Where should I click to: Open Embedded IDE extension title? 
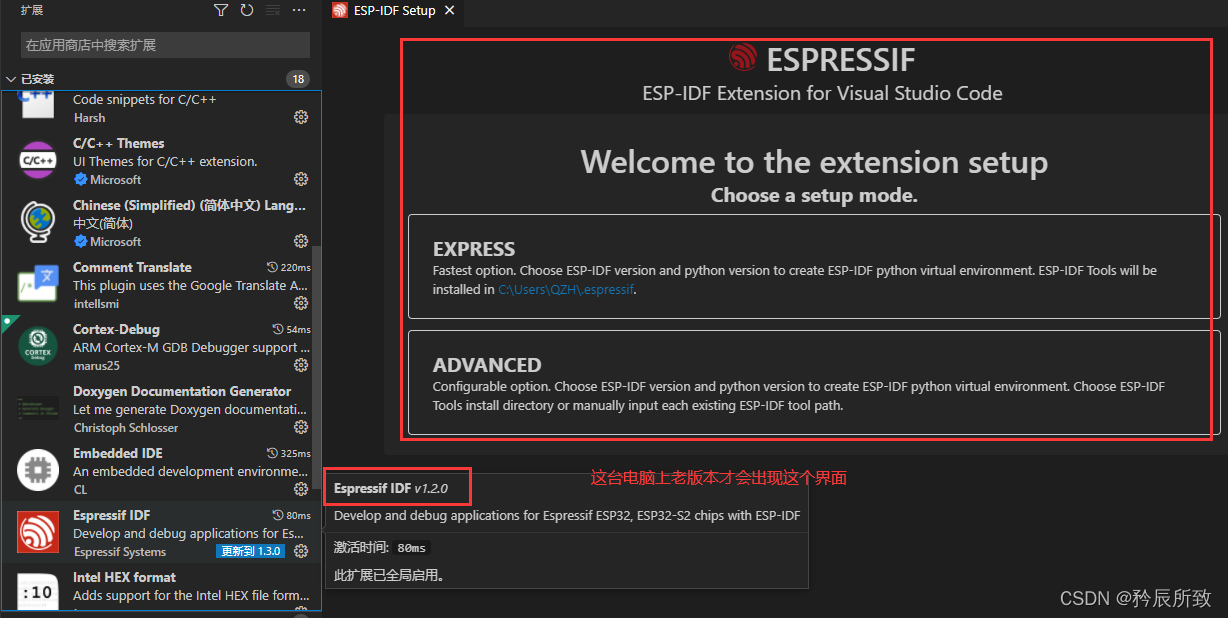[118, 453]
